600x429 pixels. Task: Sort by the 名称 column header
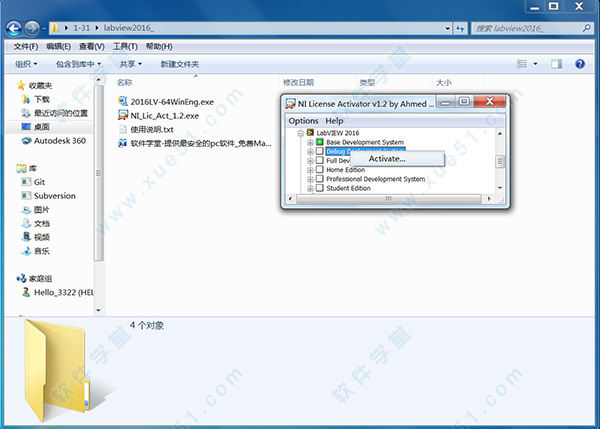tap(124, 82)
